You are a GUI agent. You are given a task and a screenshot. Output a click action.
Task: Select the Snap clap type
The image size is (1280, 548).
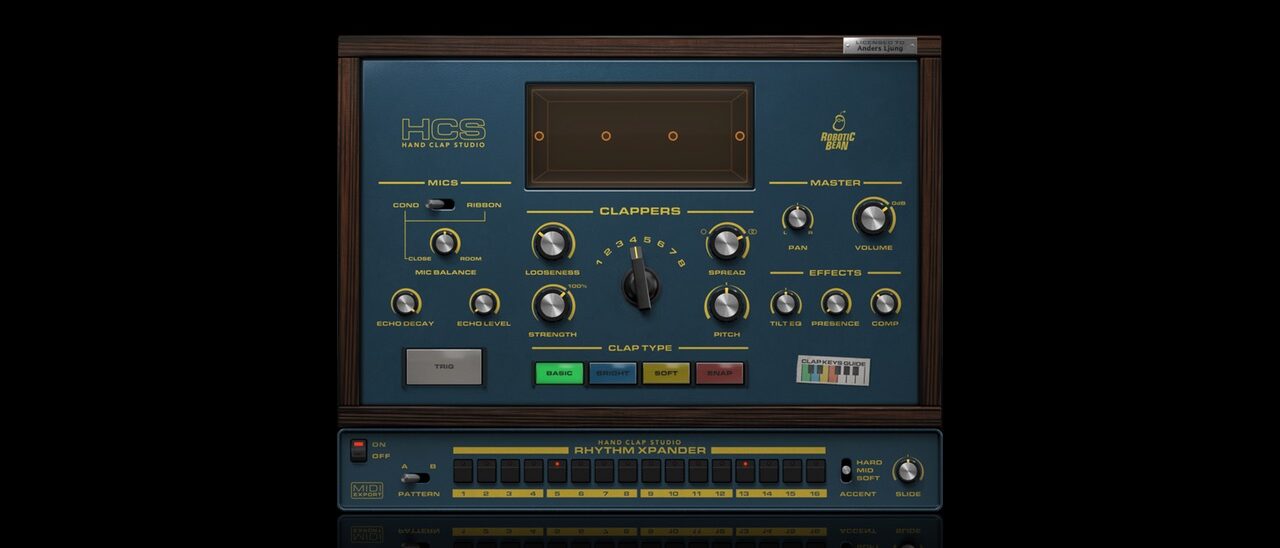point(720,373)
